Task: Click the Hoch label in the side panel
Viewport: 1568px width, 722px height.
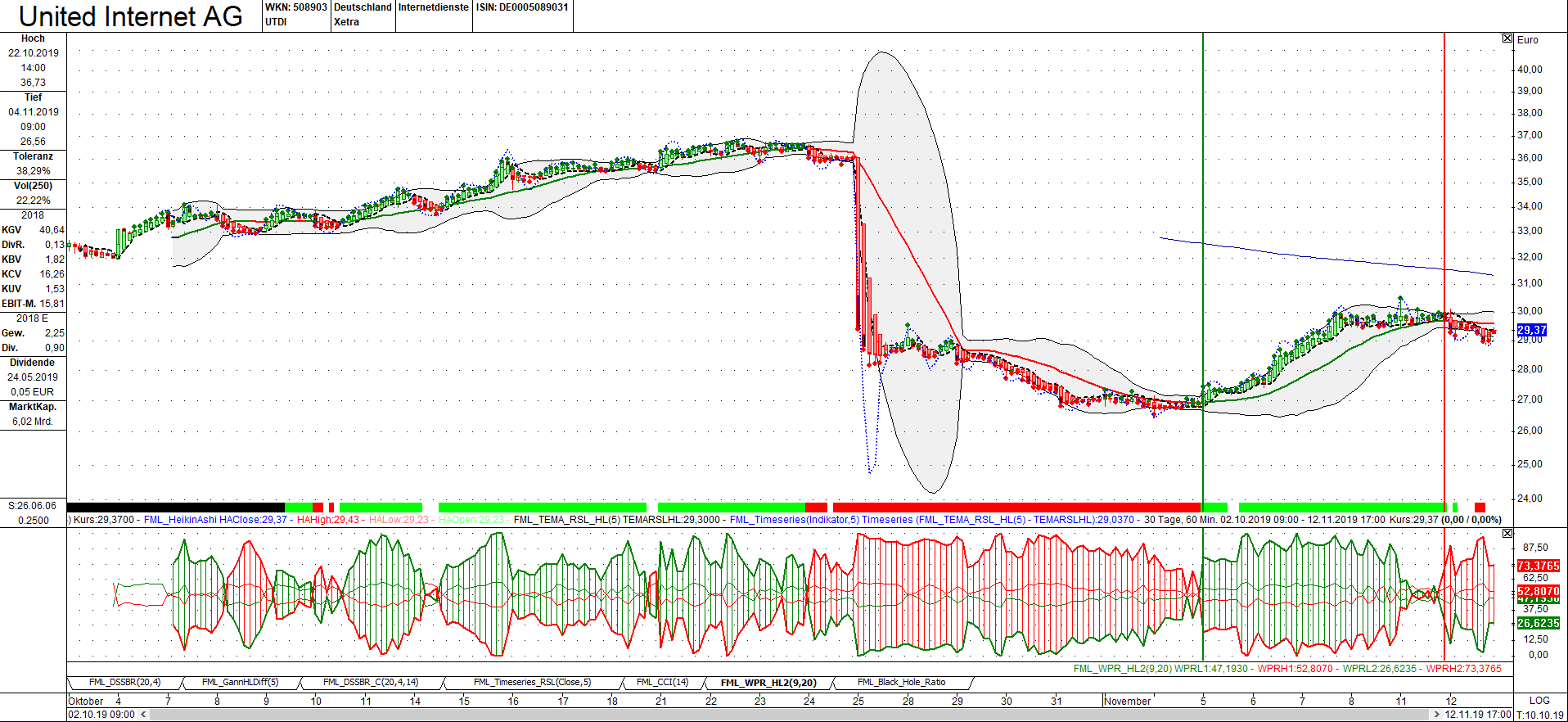Action: [x=33, y=38]
